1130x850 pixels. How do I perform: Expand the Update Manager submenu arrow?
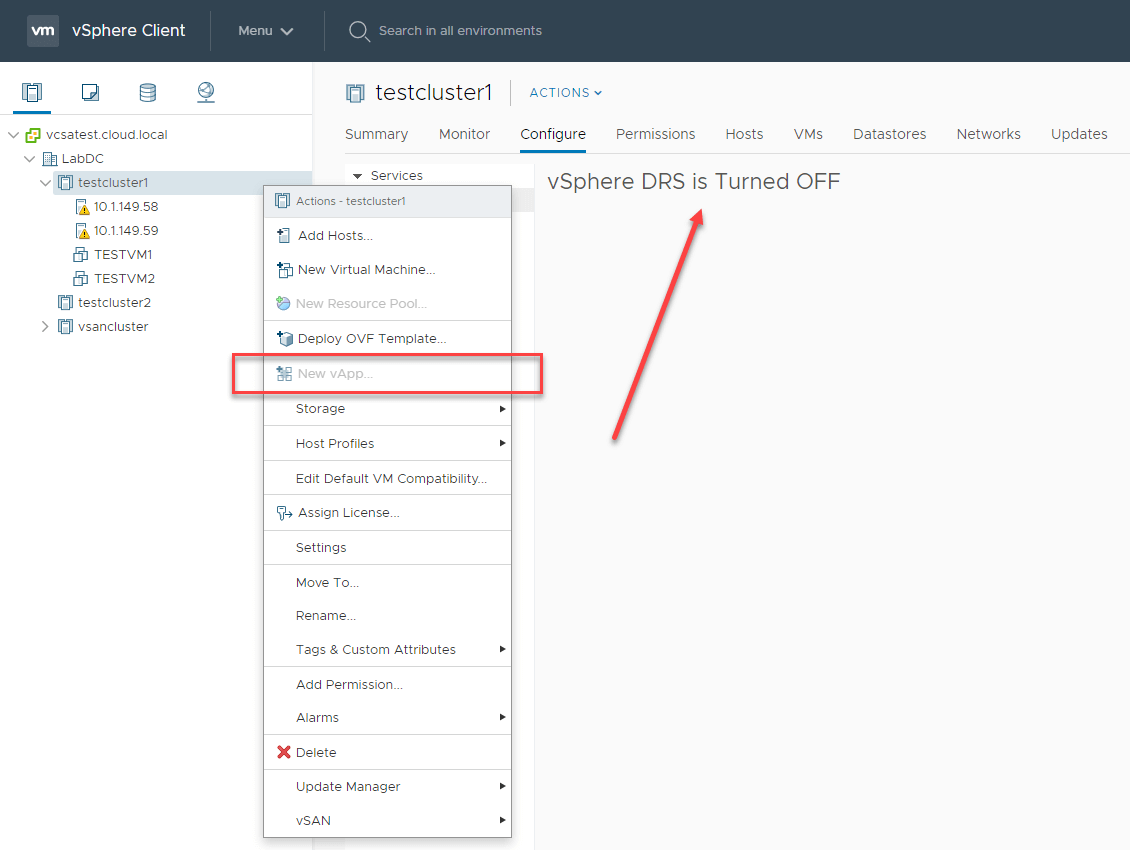[502, 787]
